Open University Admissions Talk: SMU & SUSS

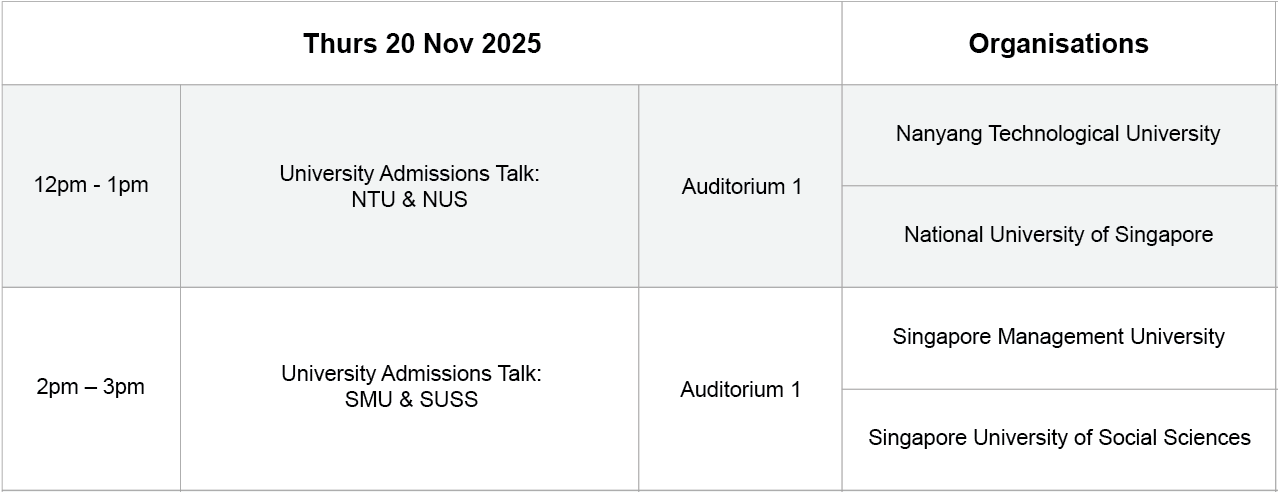tap(410, 386)
